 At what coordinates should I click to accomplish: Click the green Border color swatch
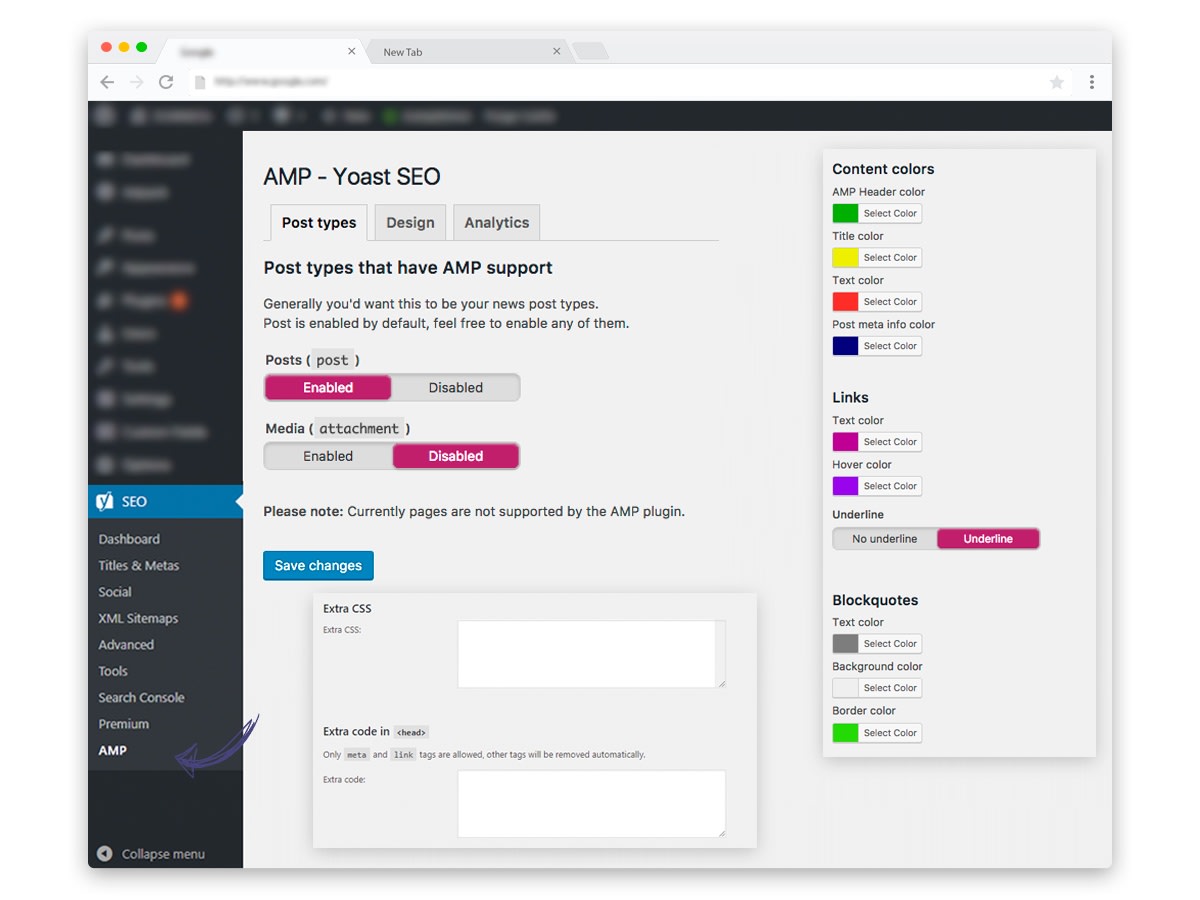tap(845, 733)
